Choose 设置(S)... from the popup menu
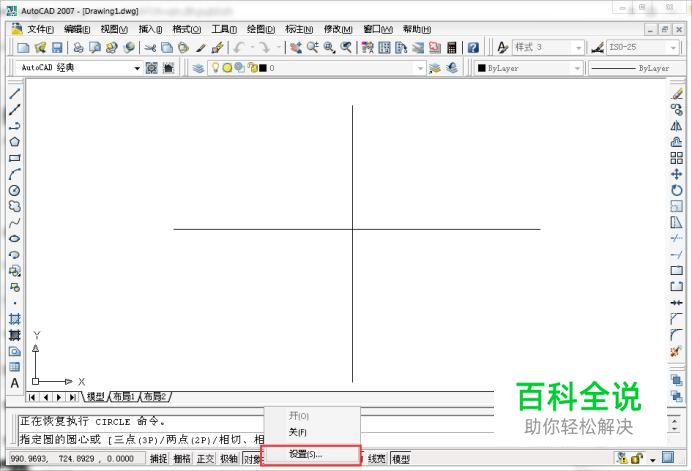The height and width of the screenshot is (471, 692). click(x=311, y=454)
